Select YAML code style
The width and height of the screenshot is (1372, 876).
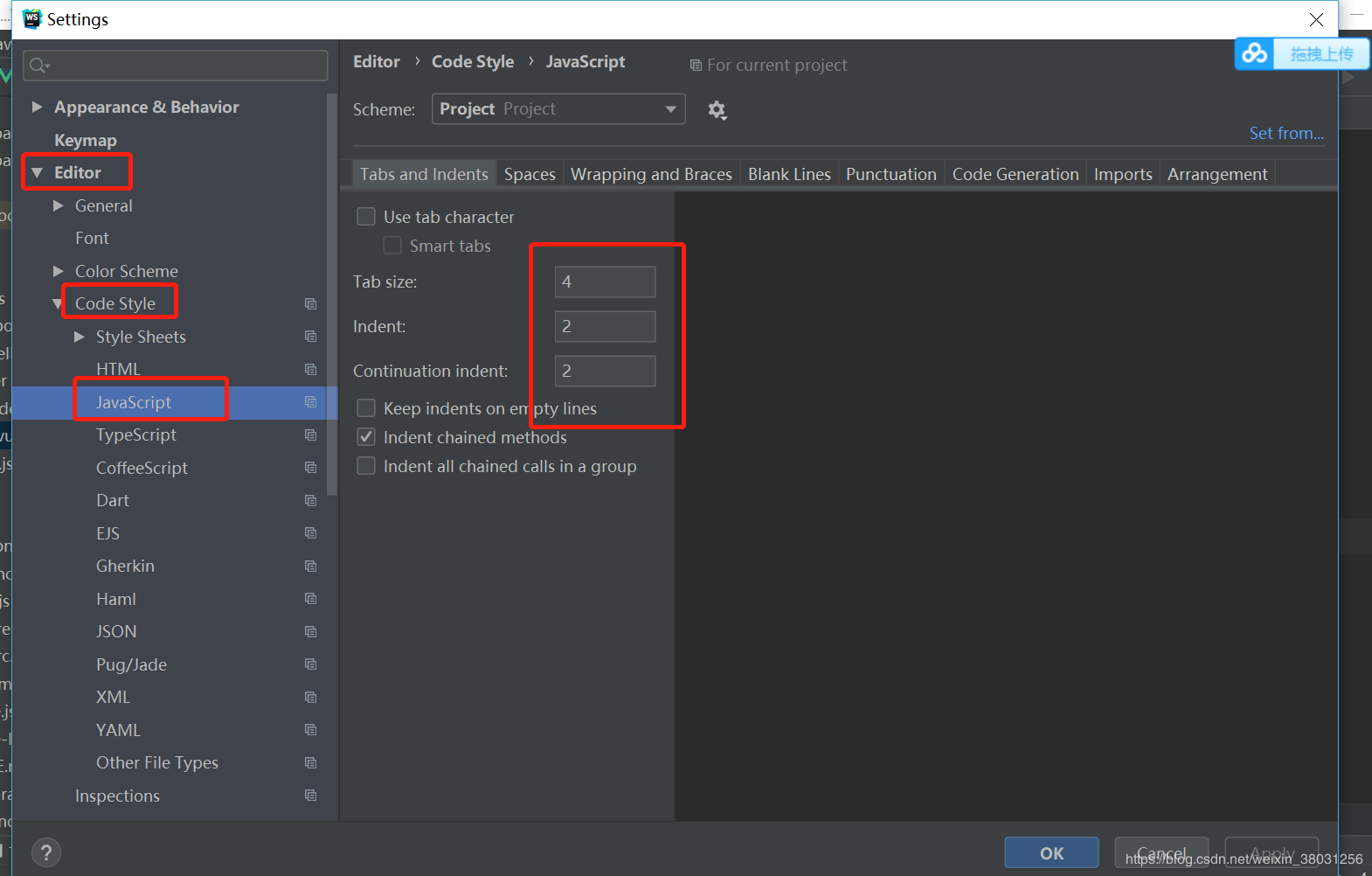[x=118, y=730]
